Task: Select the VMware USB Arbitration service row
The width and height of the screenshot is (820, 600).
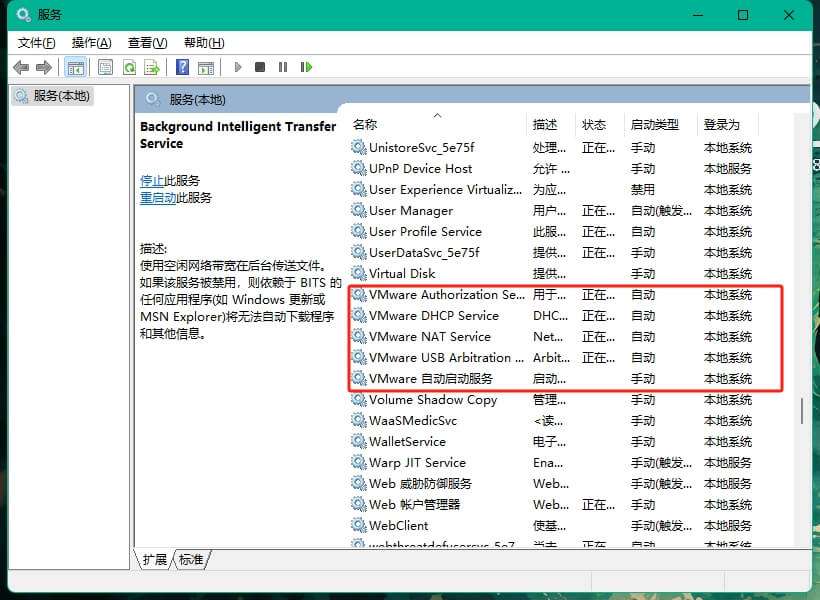Action: point(552,357)
